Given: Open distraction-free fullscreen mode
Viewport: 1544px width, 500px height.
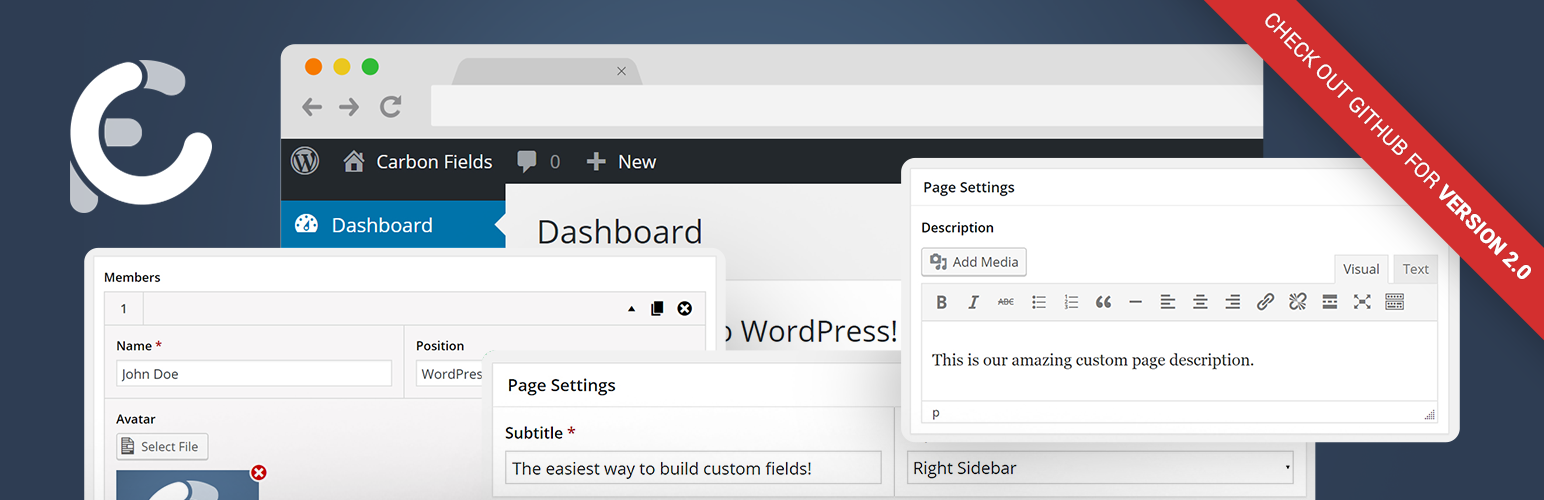Looking at the screenshot, I should click(1362, 302).
